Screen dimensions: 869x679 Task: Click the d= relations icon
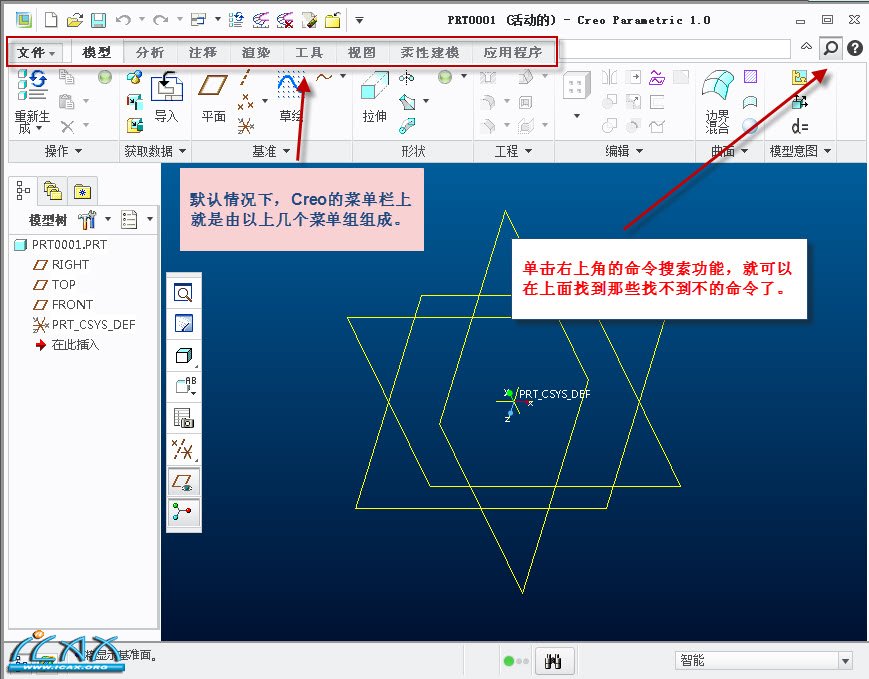[x=799, y=127]
